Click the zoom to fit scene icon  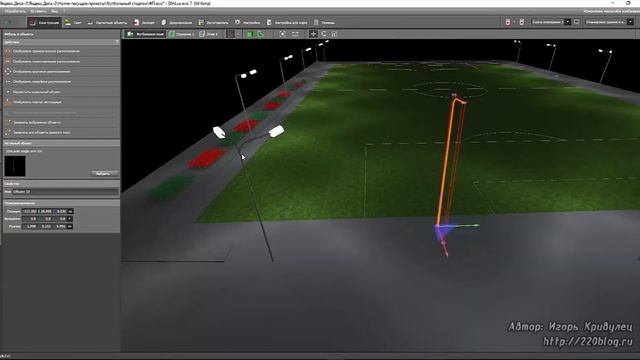click(282, 34)
